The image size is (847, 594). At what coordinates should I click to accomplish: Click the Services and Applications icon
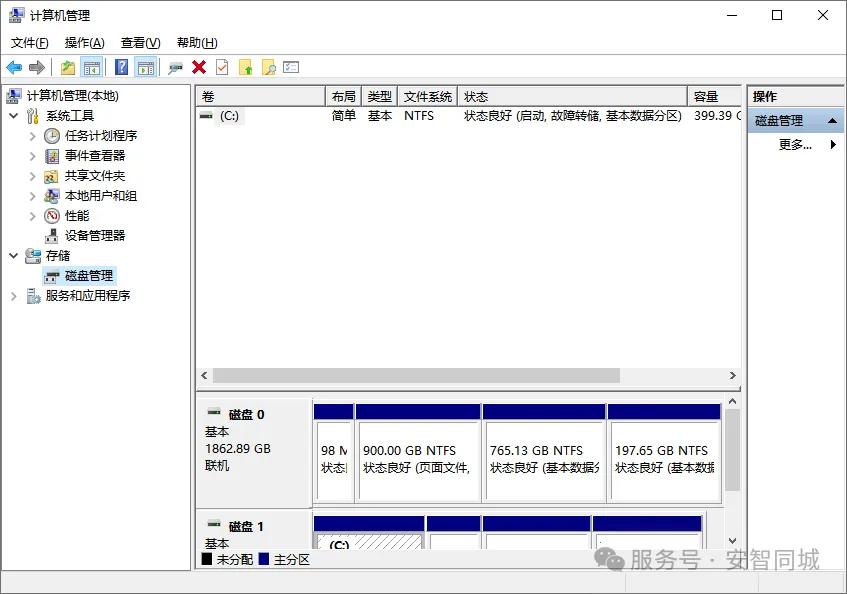pyautogui.click(x=33, y=296)
